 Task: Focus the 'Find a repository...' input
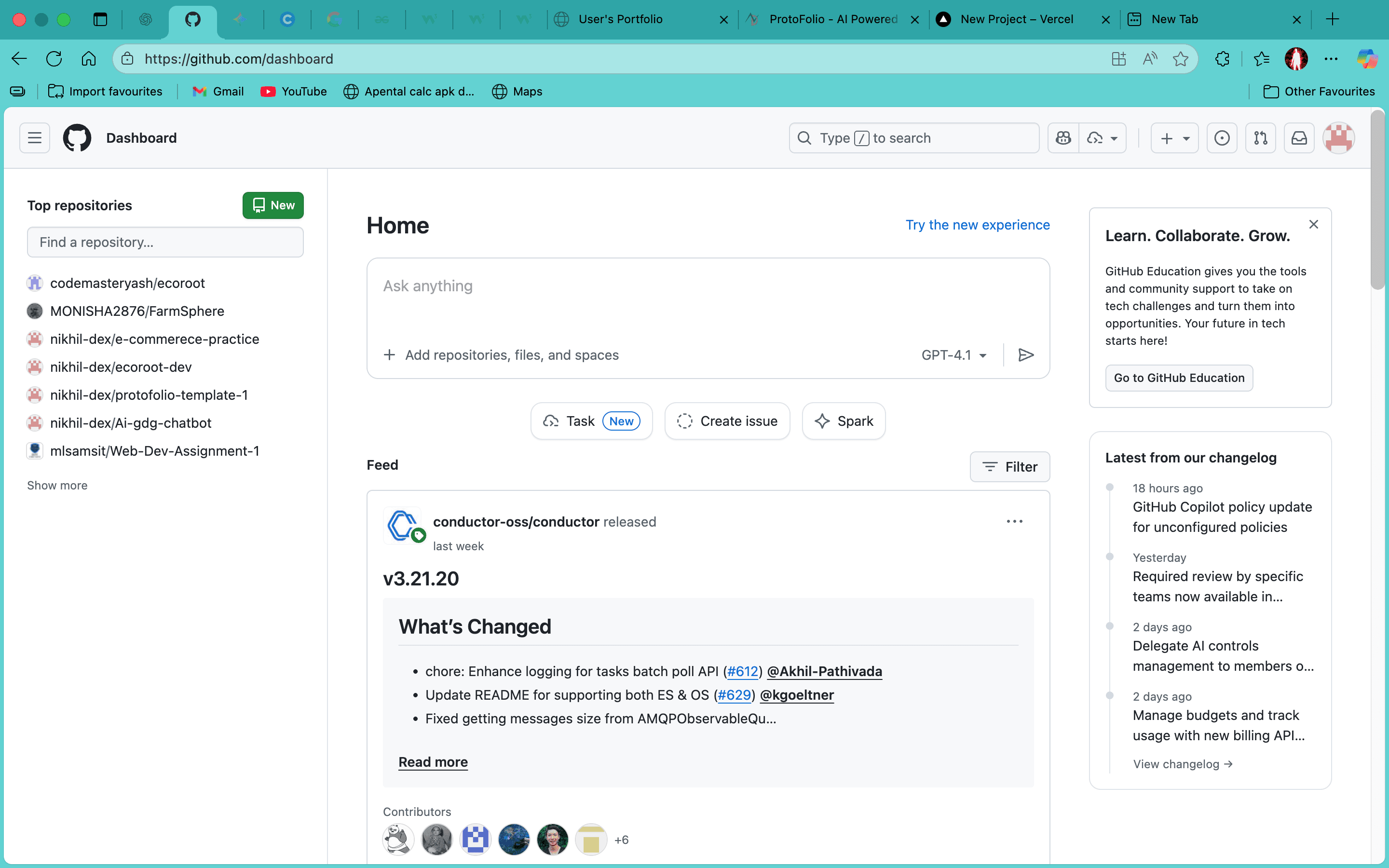pyautogui.click(x=165, y=242)
